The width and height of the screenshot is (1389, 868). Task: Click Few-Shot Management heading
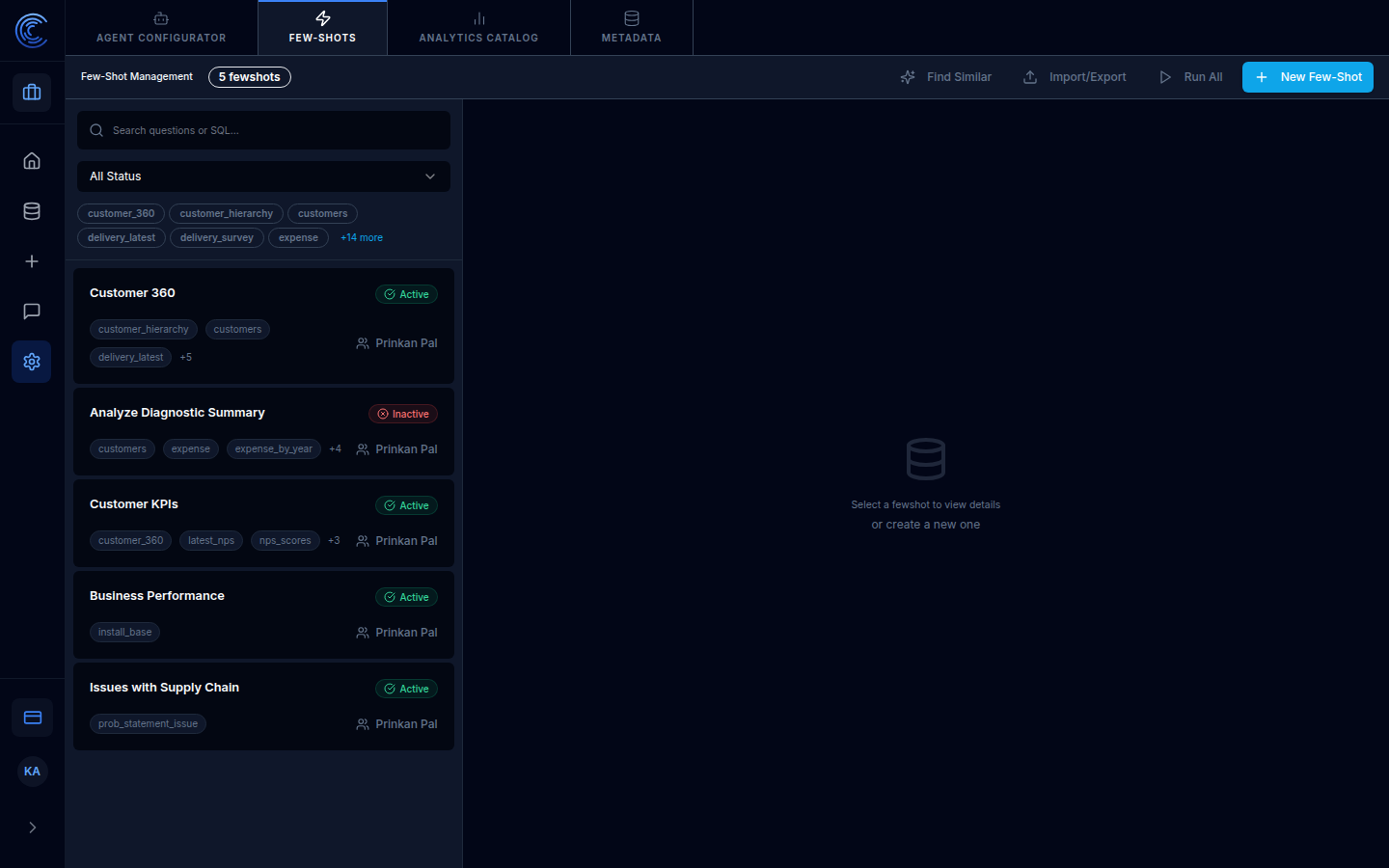(137, 77)
